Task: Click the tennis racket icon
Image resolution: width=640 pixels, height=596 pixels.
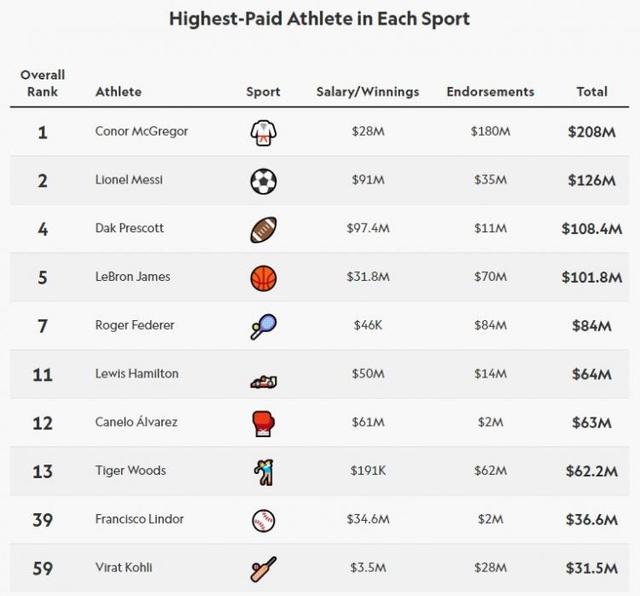Action: (263, 326)
